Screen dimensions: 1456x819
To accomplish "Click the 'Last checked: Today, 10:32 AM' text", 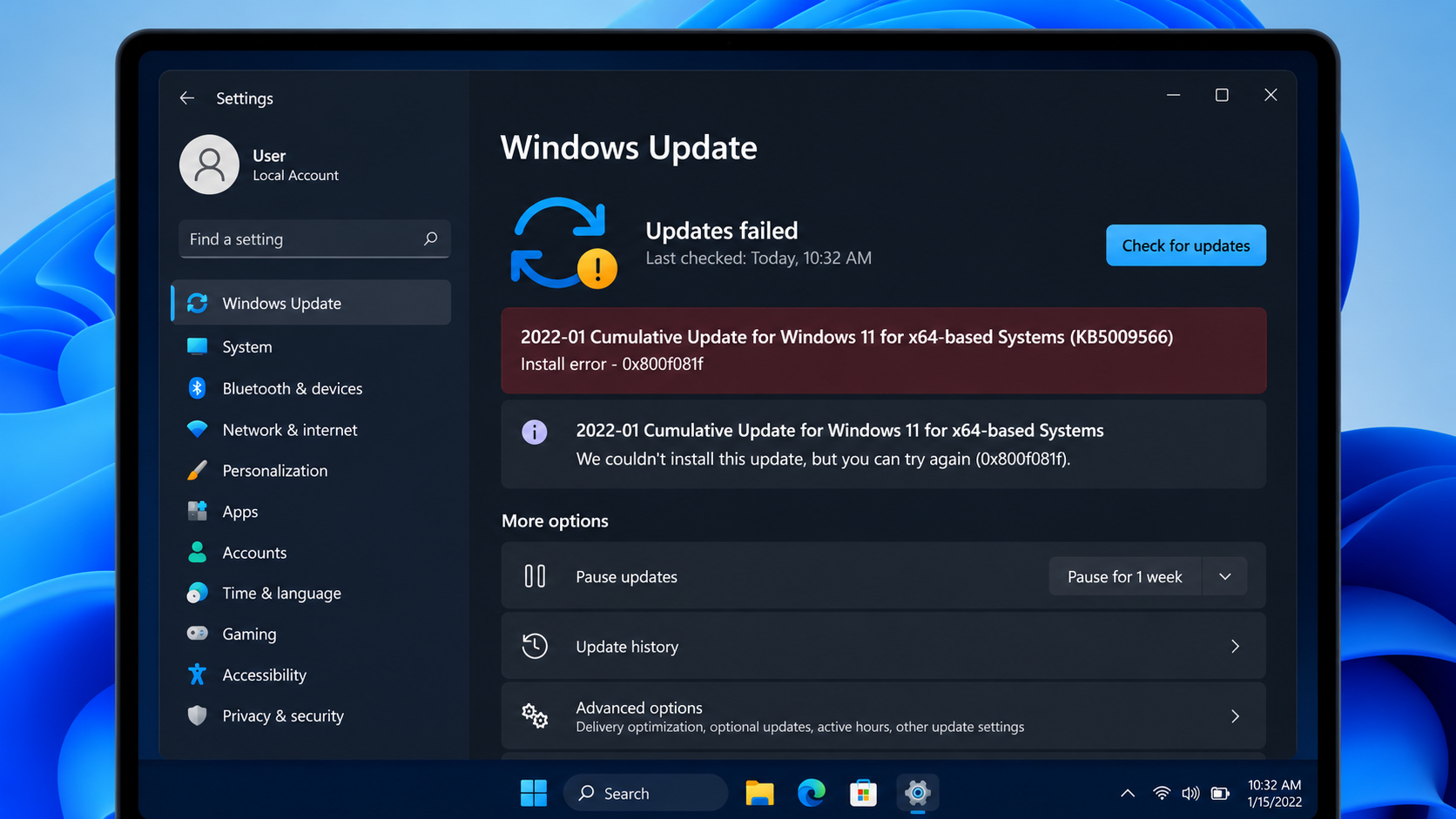I will [758, 258].
